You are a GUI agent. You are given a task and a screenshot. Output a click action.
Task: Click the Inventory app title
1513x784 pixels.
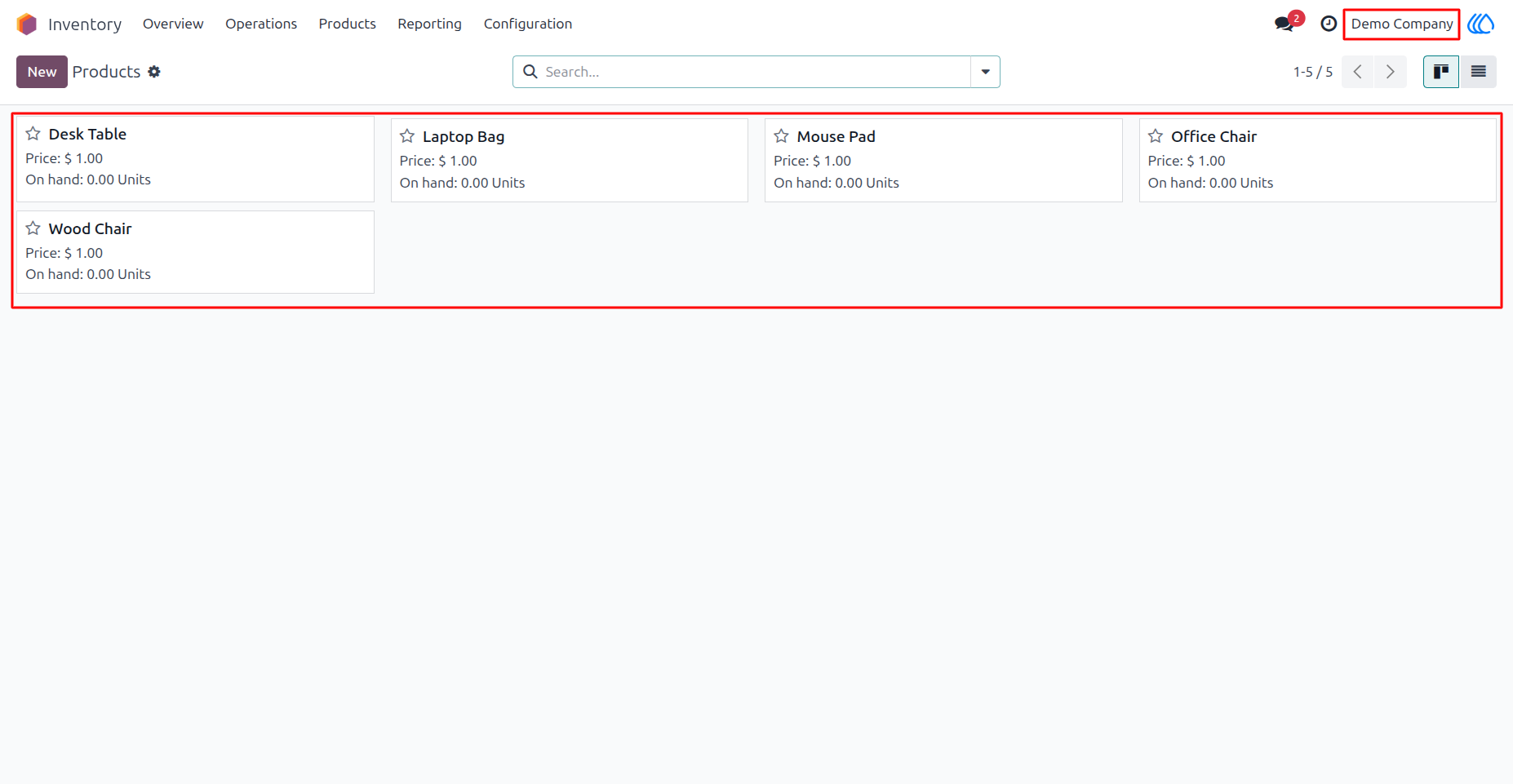point(85,24)
